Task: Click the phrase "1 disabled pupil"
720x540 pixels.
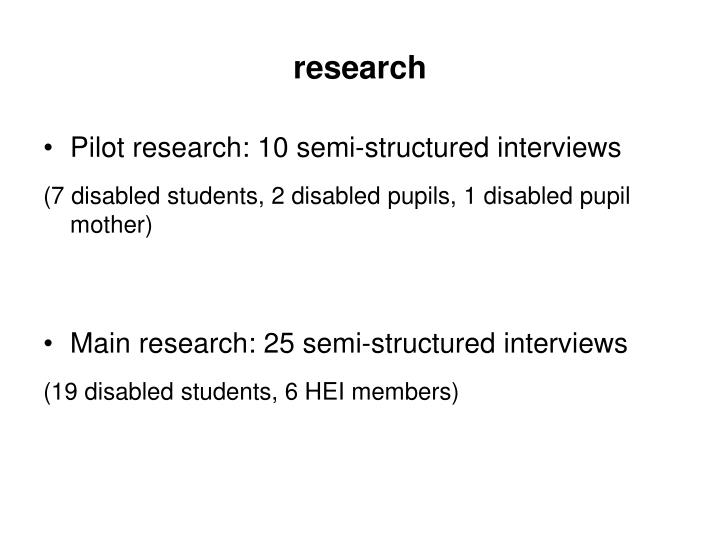Action: coord(546,196)
